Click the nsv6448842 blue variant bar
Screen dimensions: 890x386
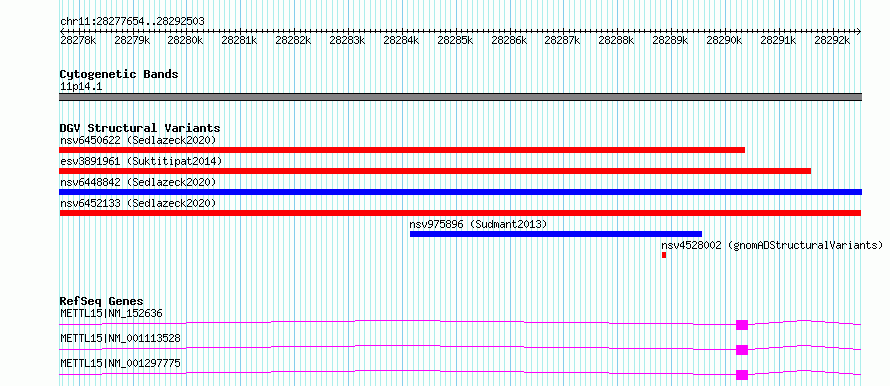[460, 192]
